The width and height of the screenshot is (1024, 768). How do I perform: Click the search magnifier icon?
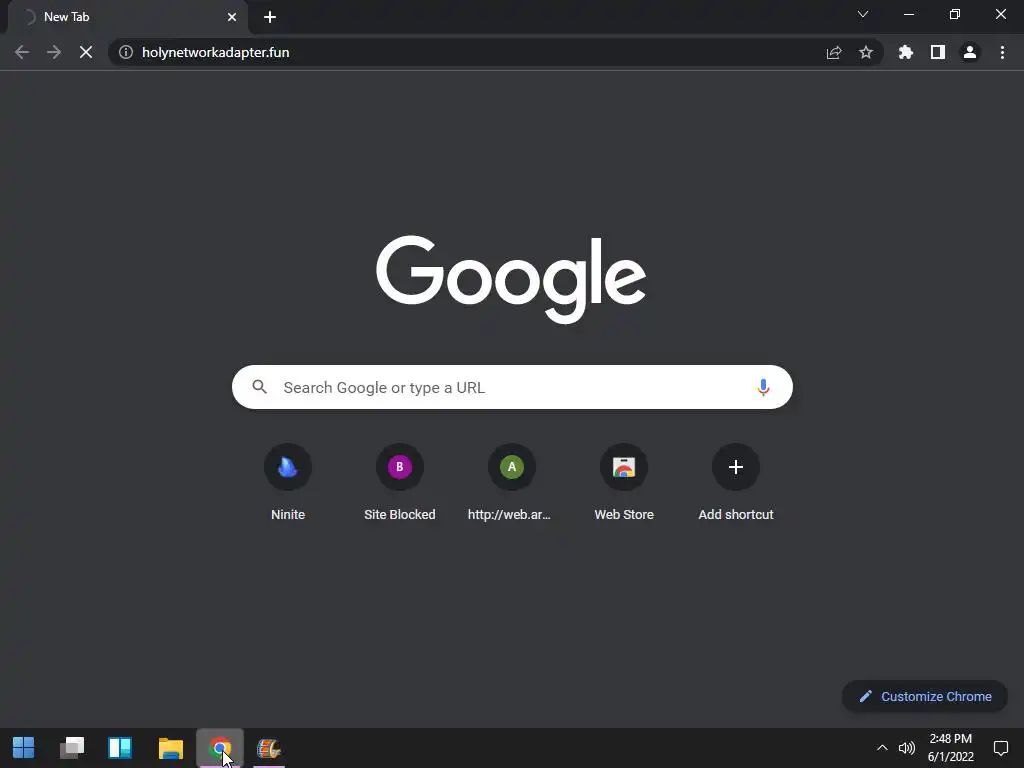point(259,387)
